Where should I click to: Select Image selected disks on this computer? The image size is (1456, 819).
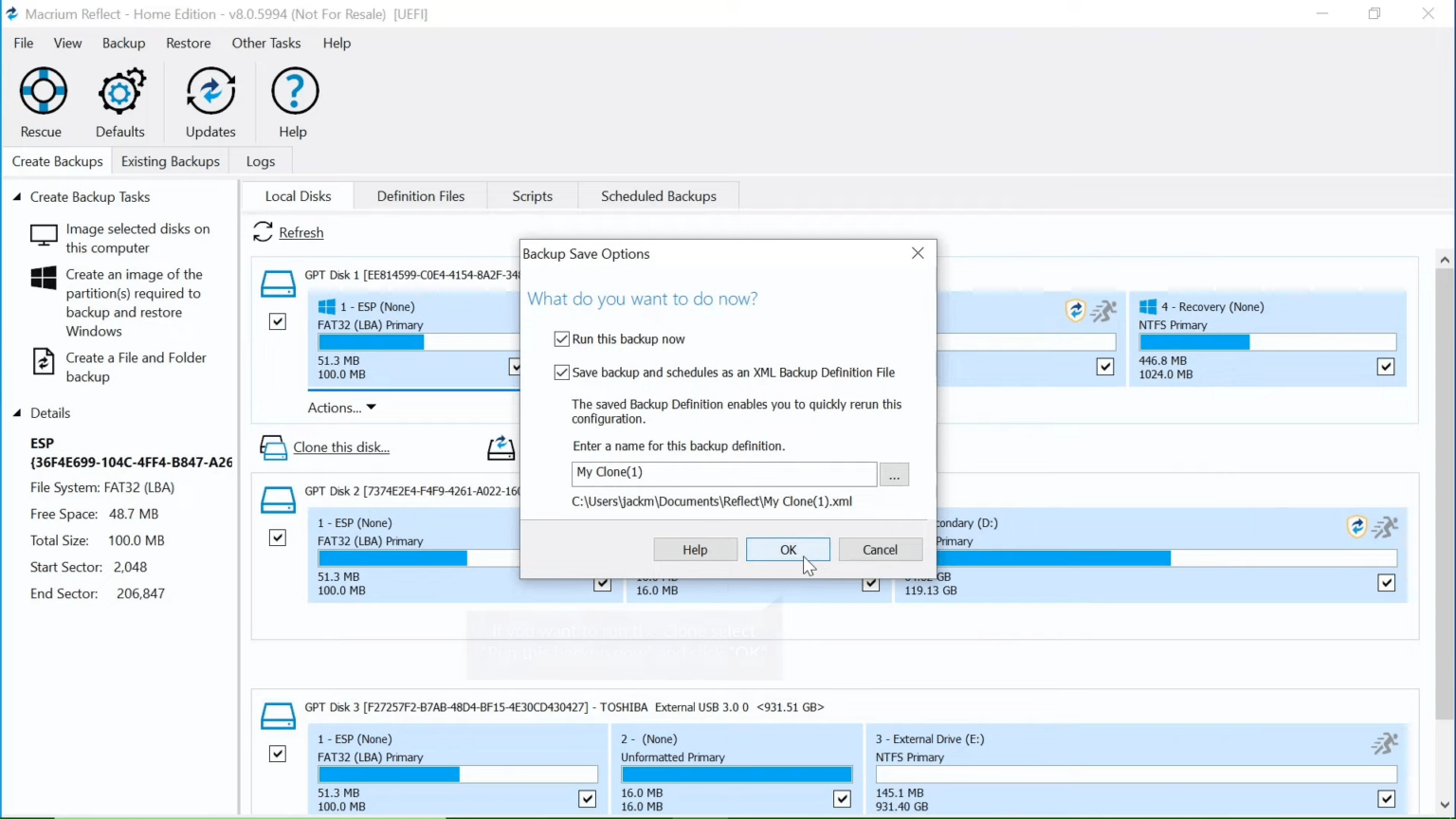138,238
